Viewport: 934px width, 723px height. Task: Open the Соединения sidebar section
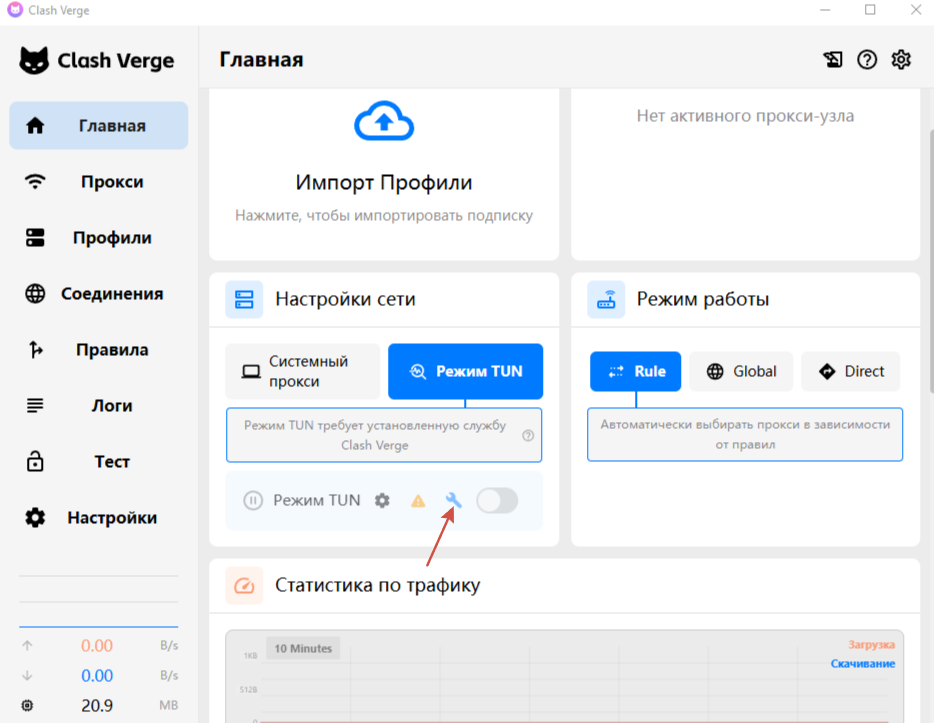[x=98, y=294]
